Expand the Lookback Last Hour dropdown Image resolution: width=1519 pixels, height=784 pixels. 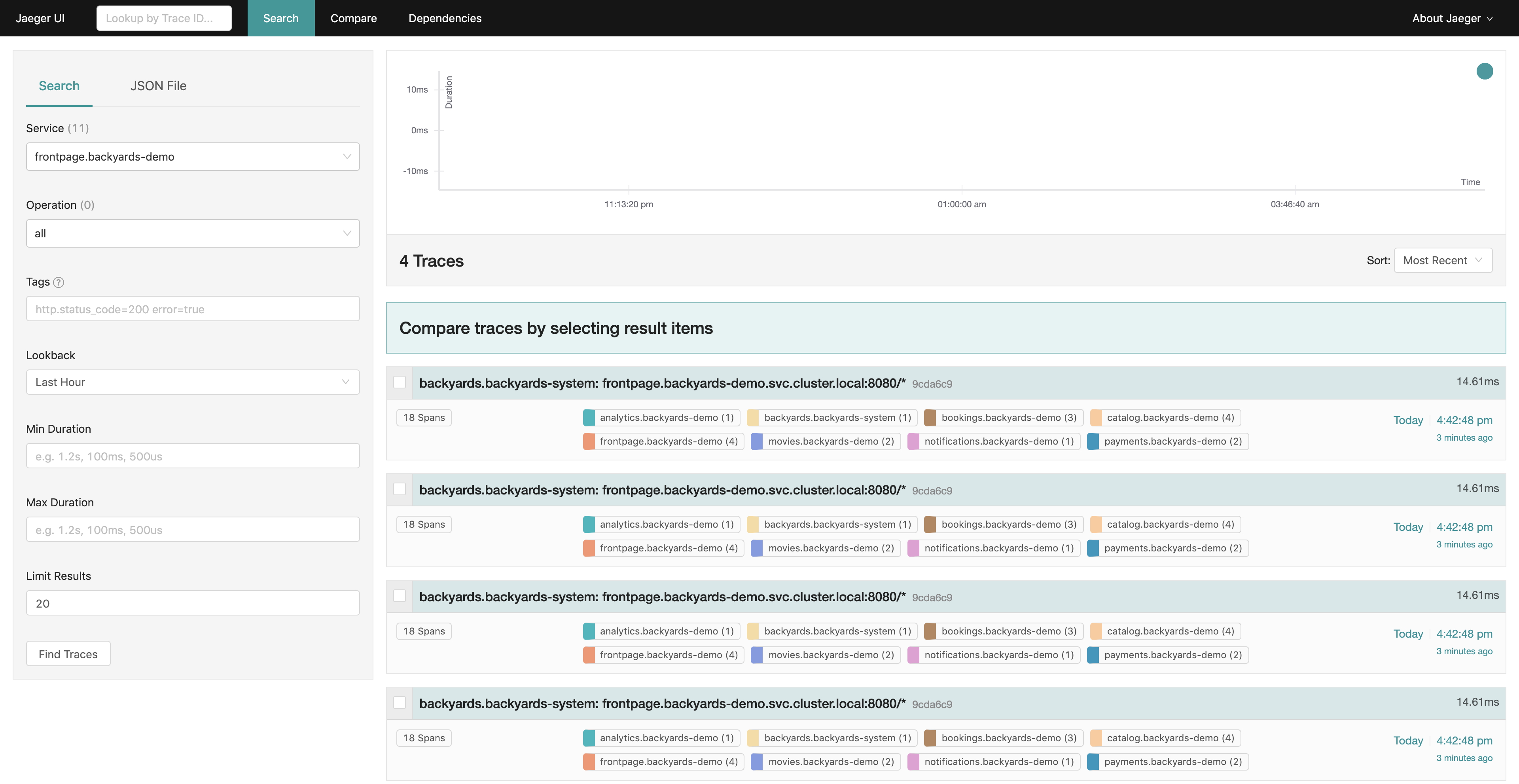click(192, 382)
